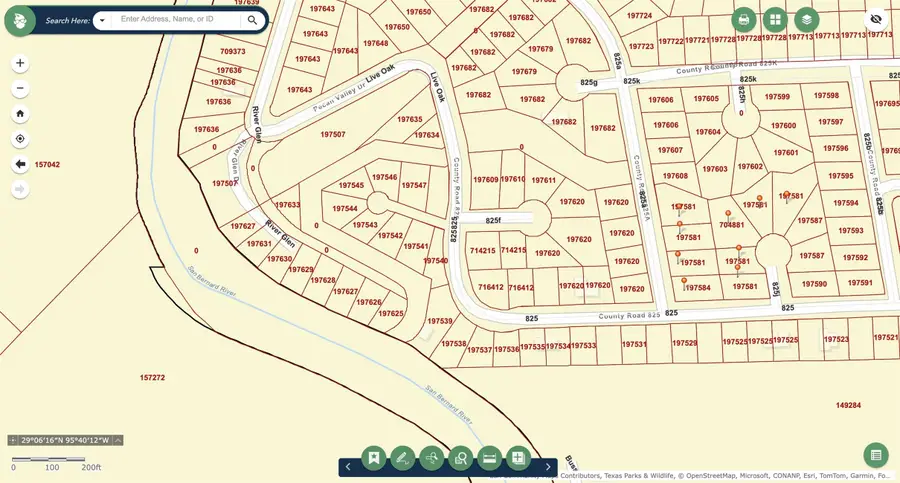Go back to previous map extent
This screenshot has height=483, width=900.
[21, 164]
